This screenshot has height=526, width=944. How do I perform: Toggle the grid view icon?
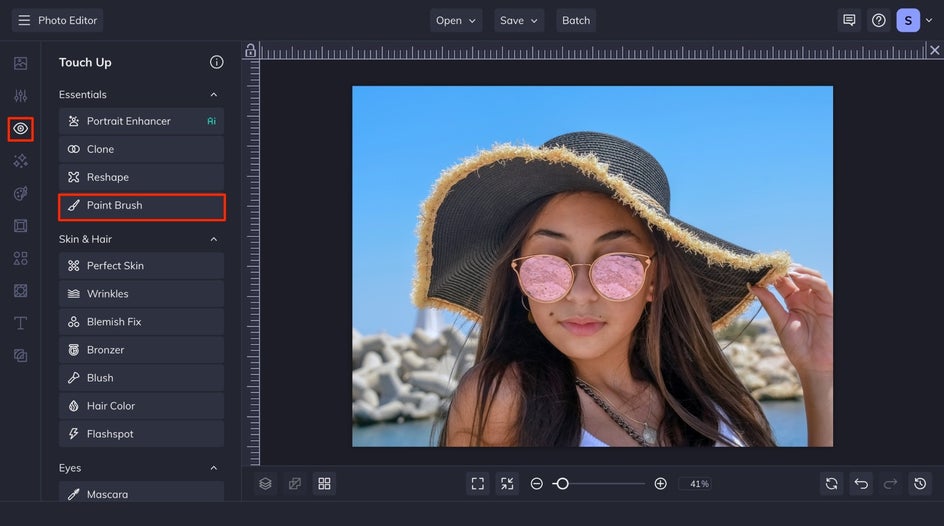324,484
